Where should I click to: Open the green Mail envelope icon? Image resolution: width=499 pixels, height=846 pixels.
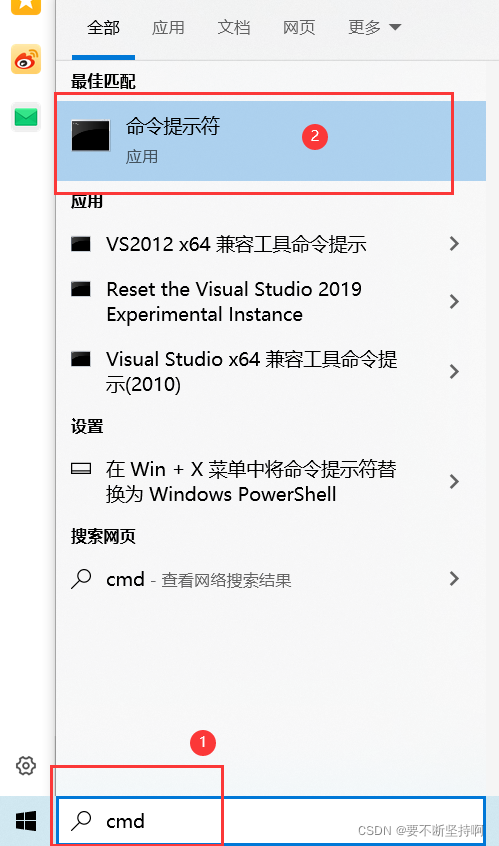[x=26, y=117]
